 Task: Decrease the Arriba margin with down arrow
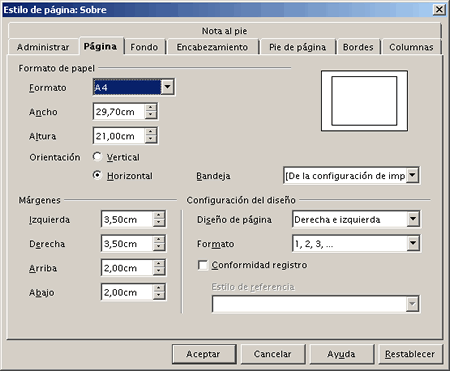coord(159,272)
